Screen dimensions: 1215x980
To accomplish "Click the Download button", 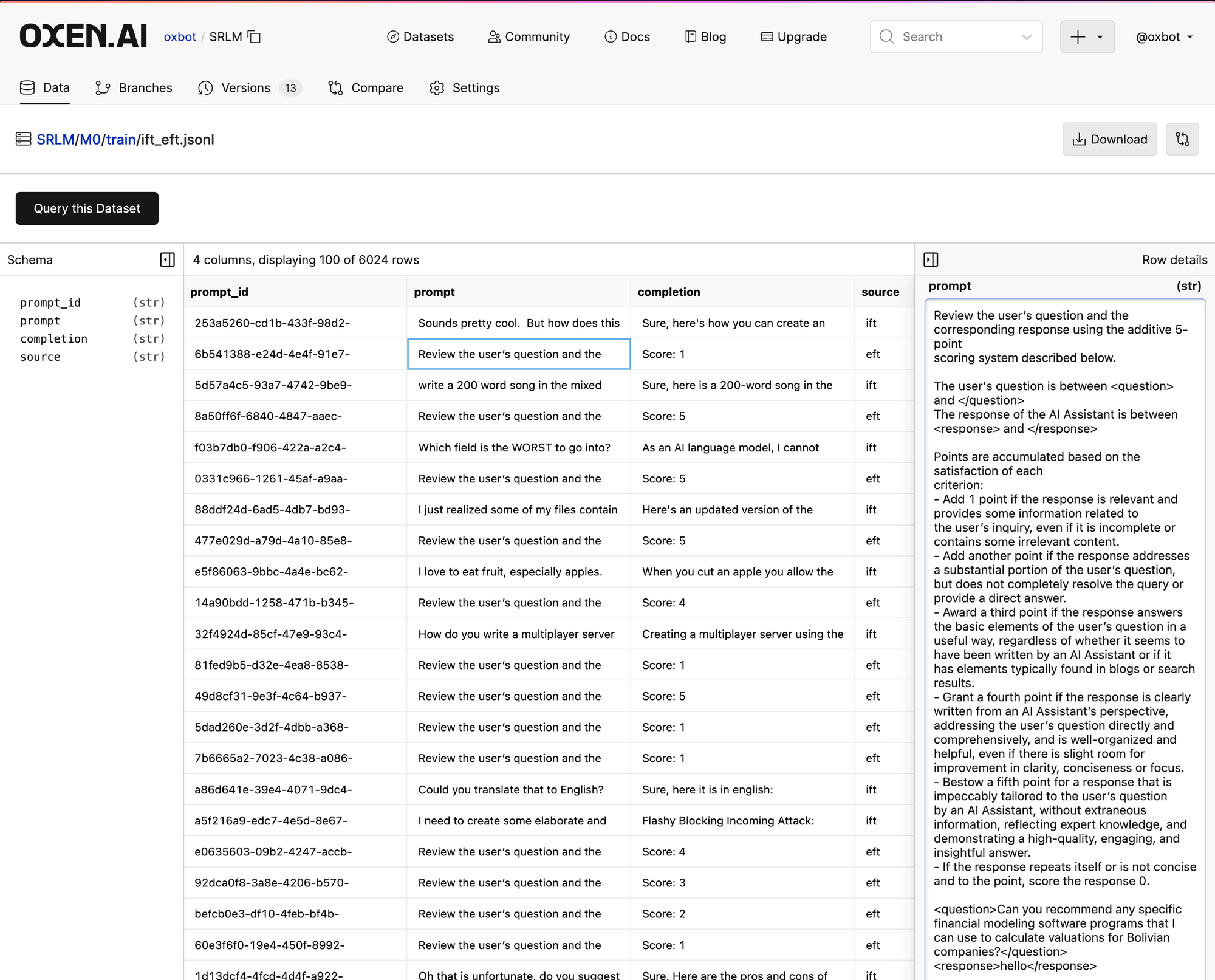I will coord(1109,139).
